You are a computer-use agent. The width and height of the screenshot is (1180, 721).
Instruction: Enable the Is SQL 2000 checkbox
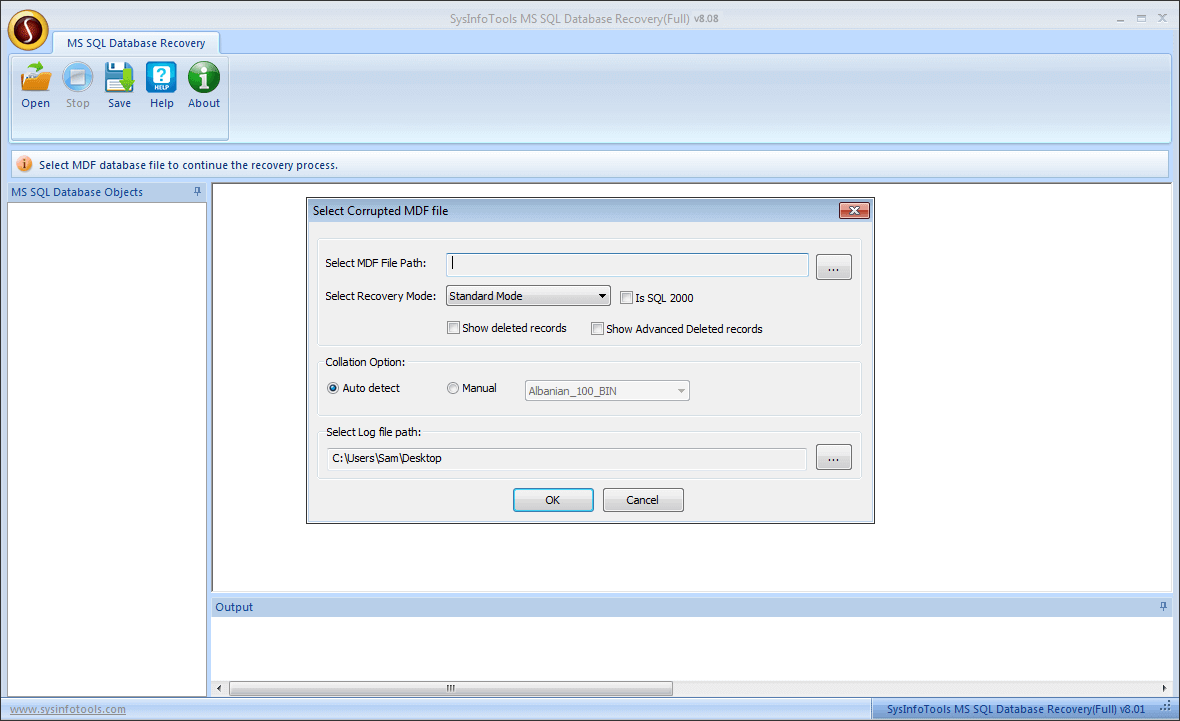tap(626, 297)
